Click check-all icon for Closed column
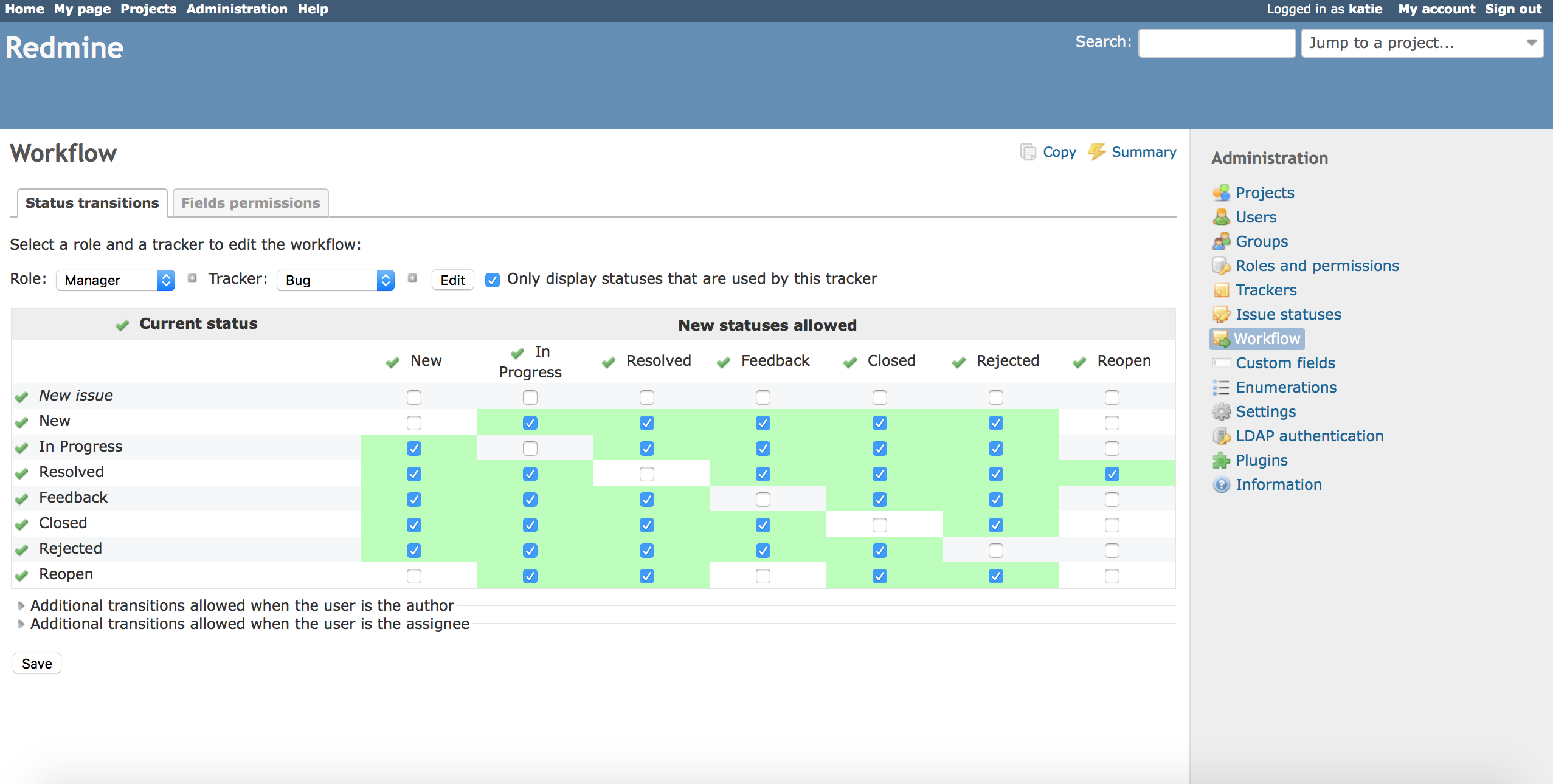The width and height of the screenshot is (1553, 784). (x=850, y=362)
